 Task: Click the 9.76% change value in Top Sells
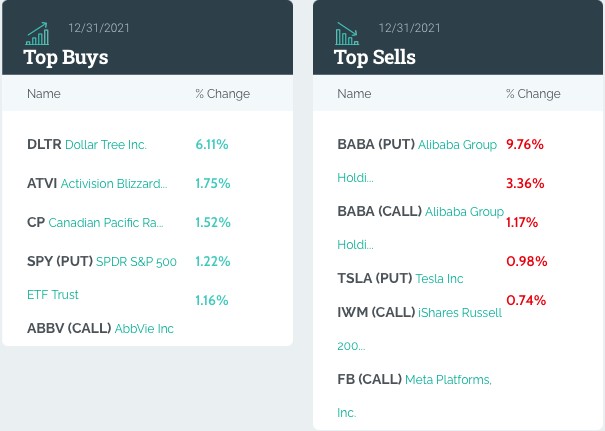525,145
